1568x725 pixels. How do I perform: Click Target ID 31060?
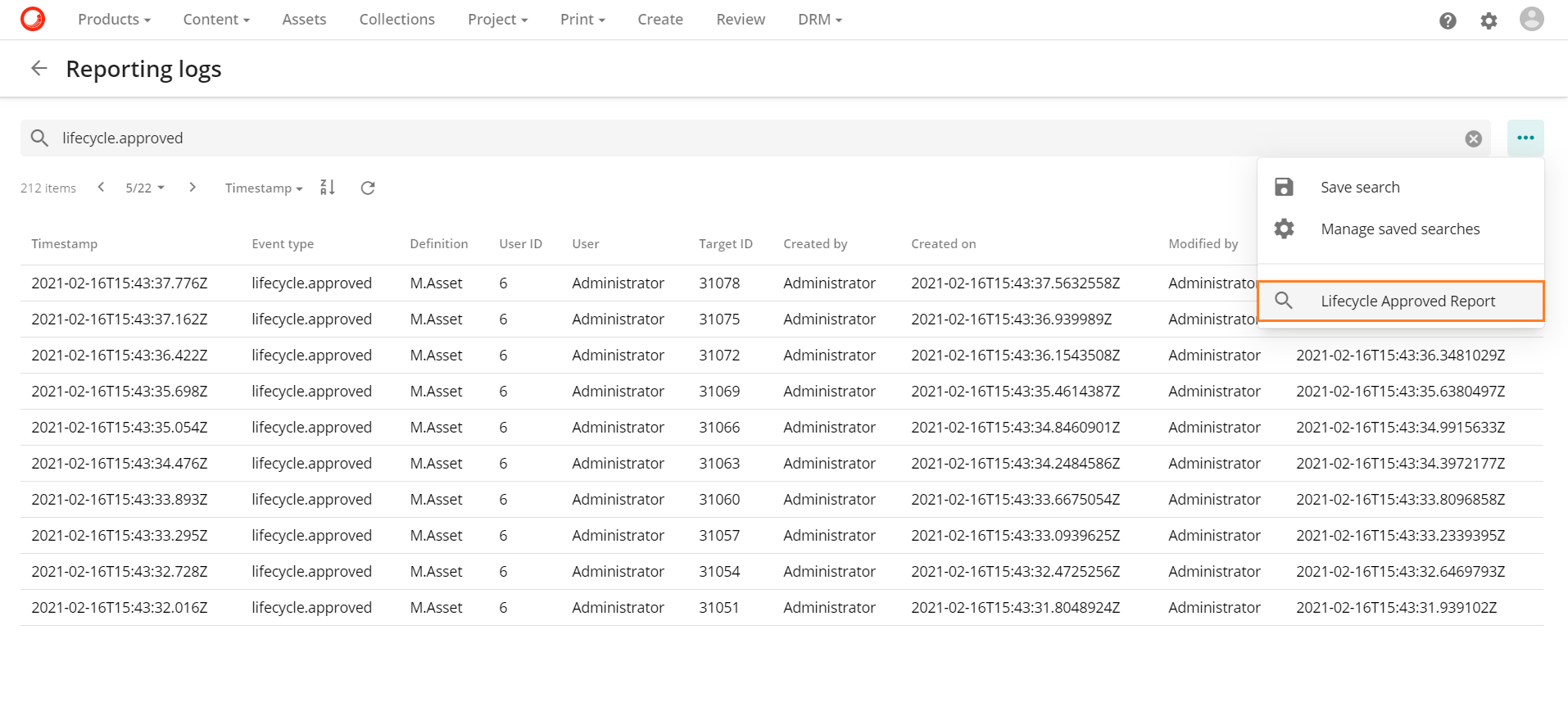click(719, 499)
